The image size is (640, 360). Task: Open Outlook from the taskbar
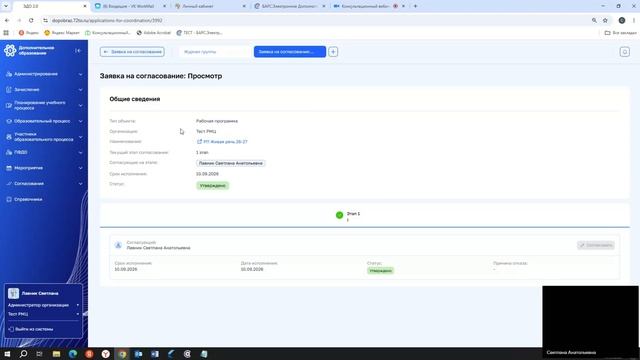(138, 354)
